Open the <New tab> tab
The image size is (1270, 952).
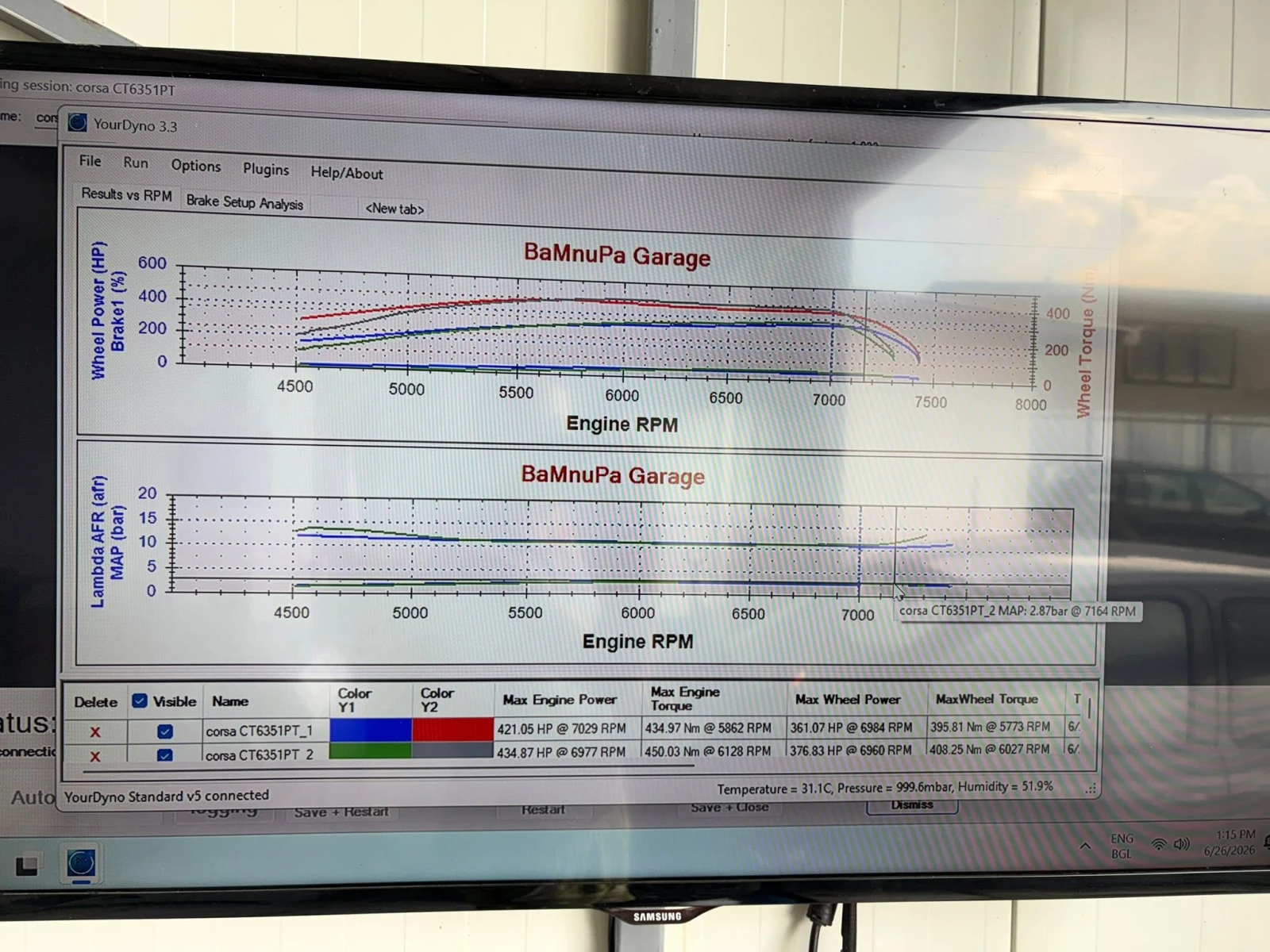coord(394,209)
